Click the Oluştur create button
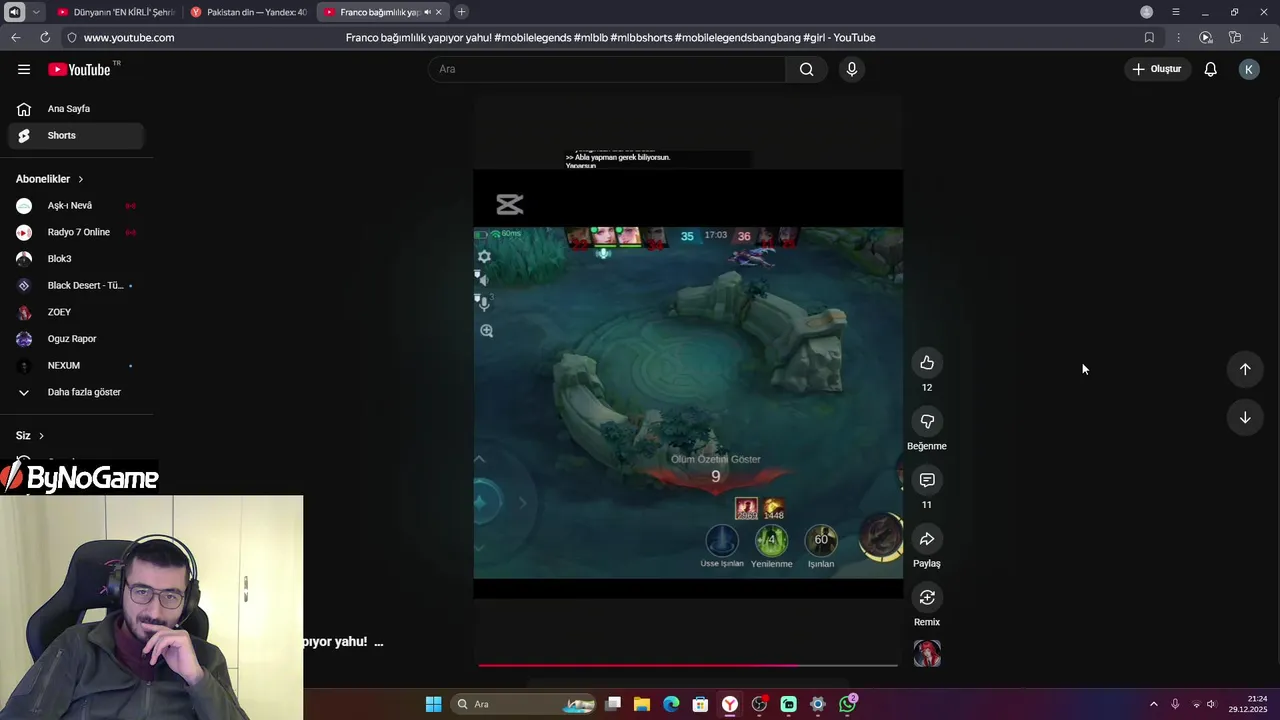Image resolution: width=1280 pixels, height=720 pixels. pyautogui.click(x=1157, y=69)
